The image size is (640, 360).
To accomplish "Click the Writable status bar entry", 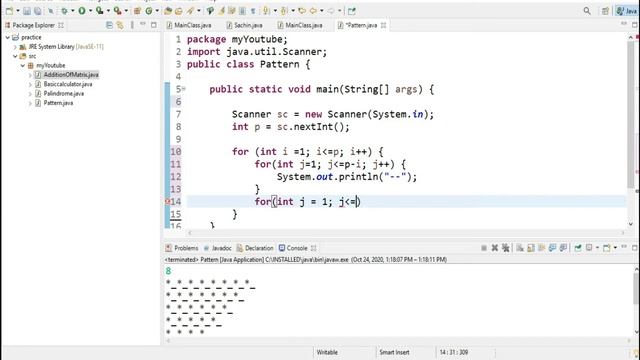I will [x=327, y=352].
